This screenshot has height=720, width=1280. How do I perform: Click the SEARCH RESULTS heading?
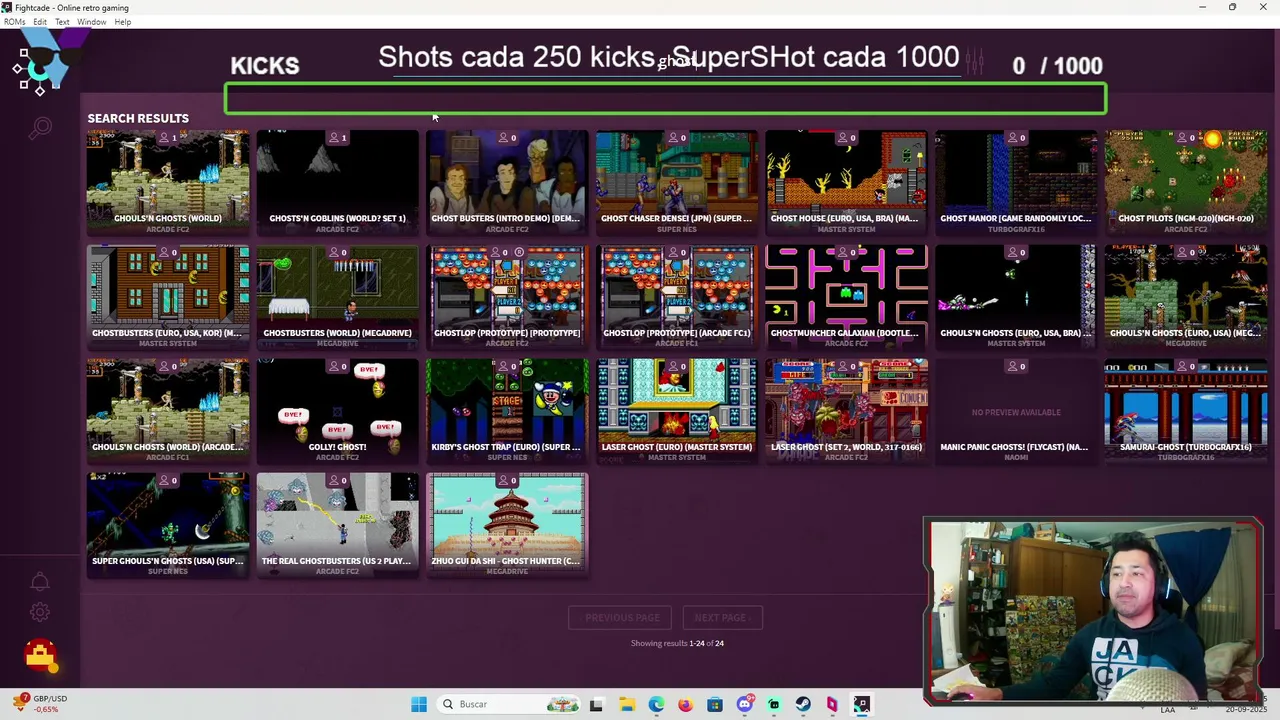138,118
